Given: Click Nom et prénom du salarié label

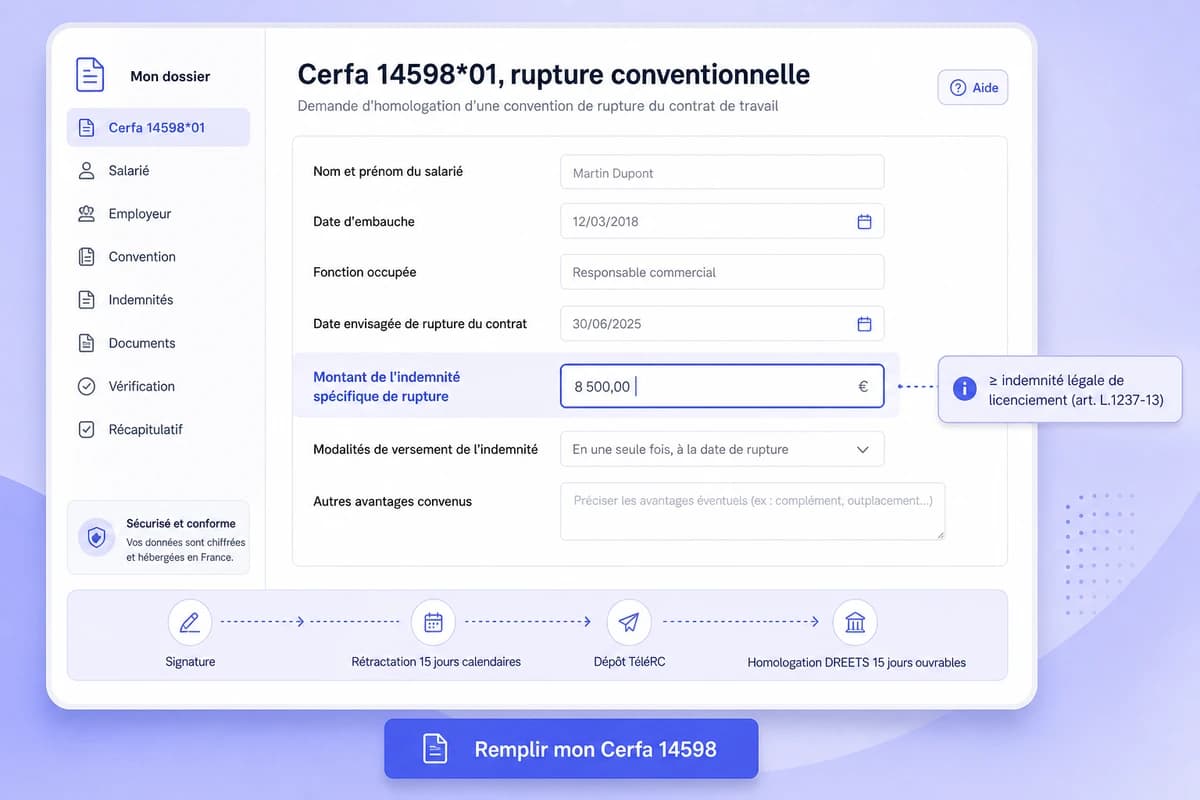Looking at the screenshot, I should 388,172.
